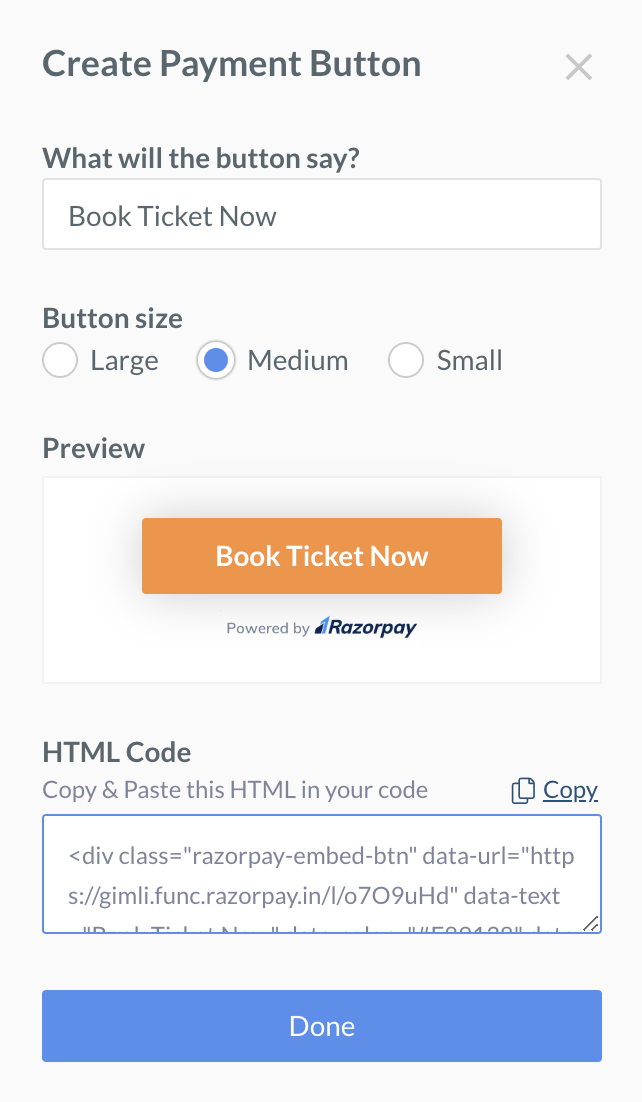
Task: Focus the button text input field
Action: (x=322, y=214)
